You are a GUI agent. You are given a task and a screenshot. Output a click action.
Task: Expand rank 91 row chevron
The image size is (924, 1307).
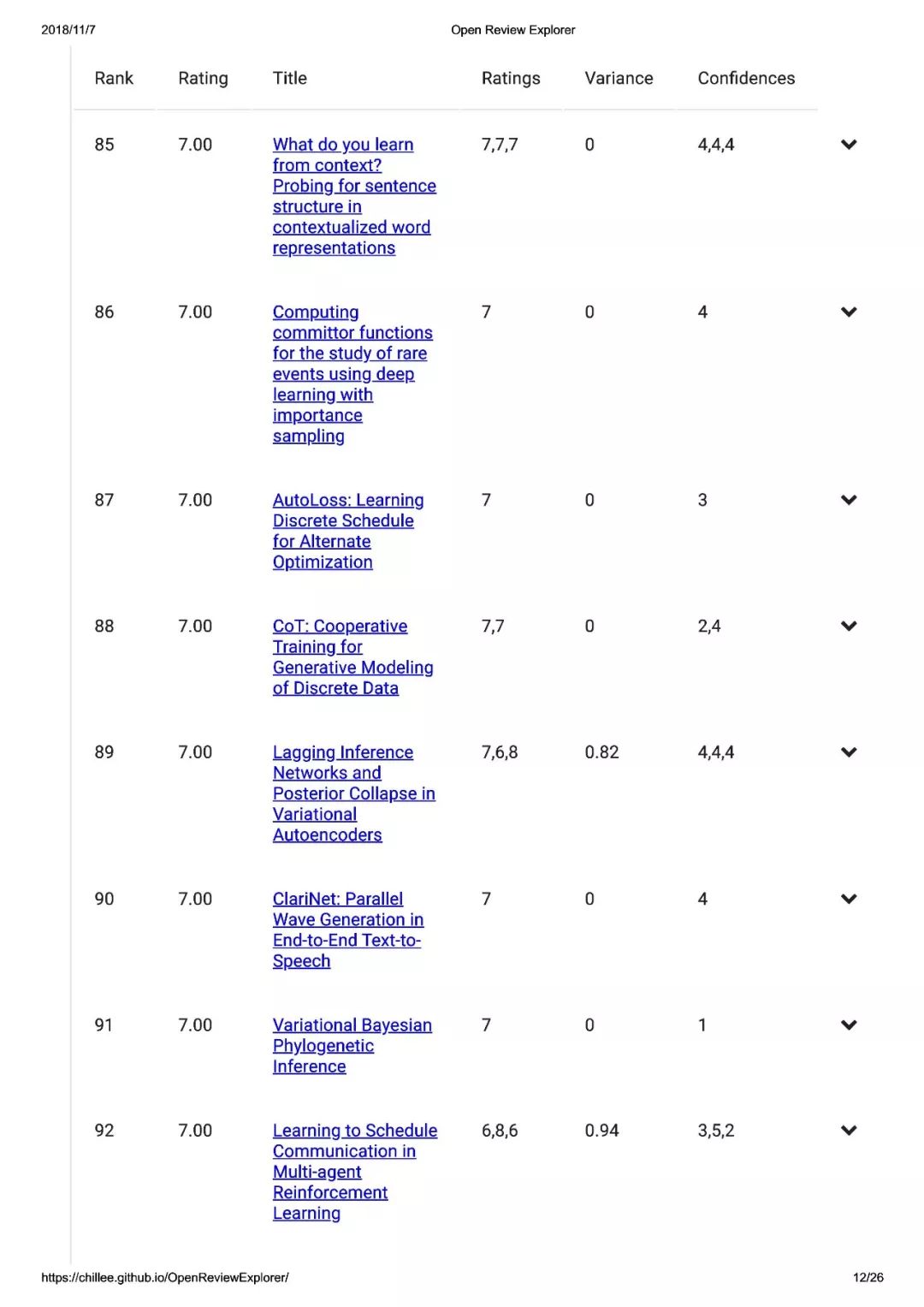pyautogui.click(x=849, y=1025)
